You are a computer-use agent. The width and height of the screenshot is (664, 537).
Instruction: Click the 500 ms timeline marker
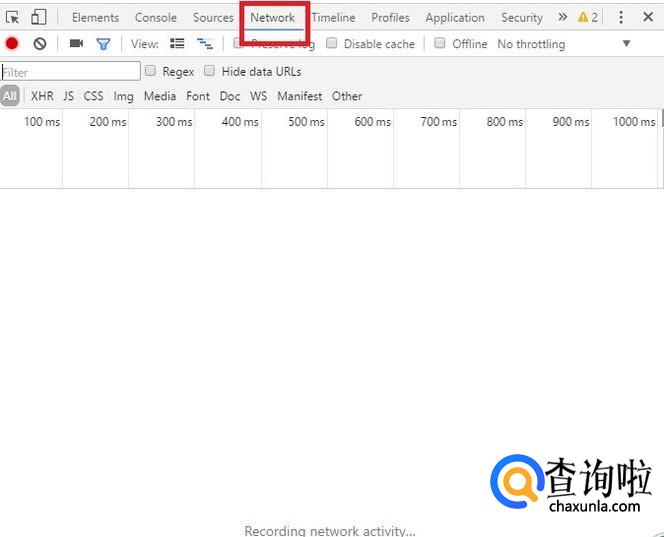pos(306,122)
